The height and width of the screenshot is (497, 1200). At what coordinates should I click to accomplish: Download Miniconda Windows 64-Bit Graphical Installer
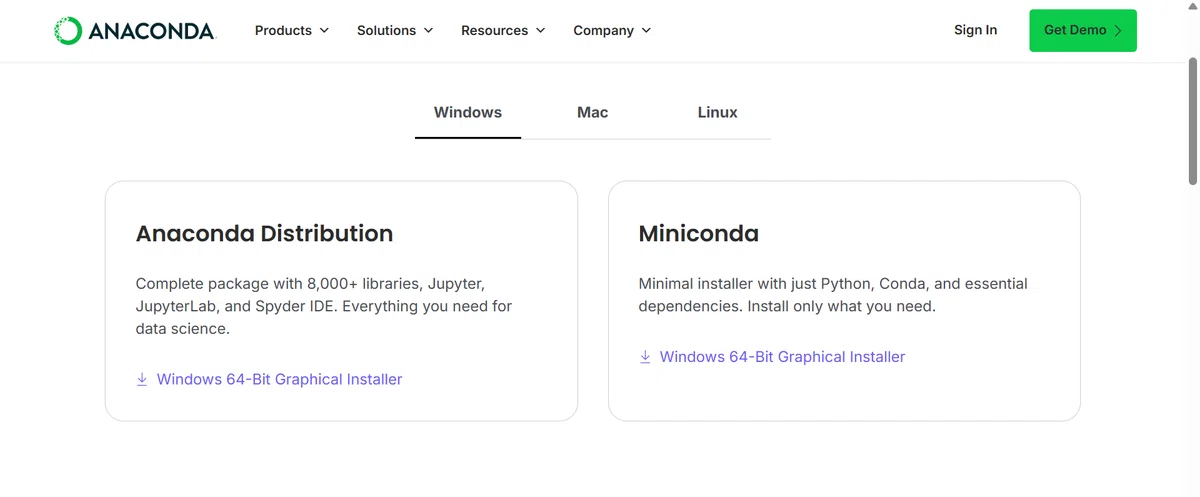(772, 356)
